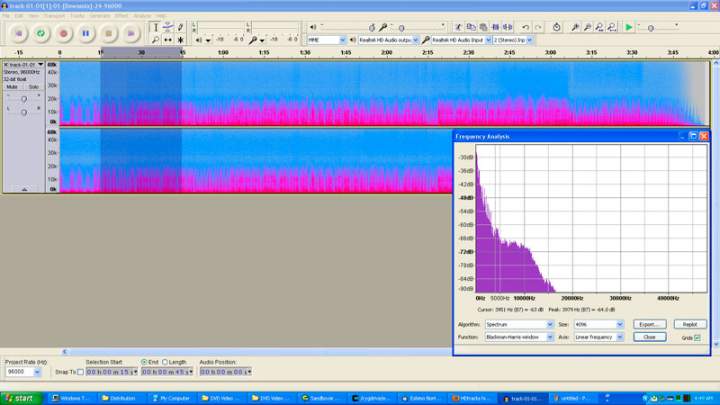Click the Zoom Out toolbar icon

click(x=587, y=28)
